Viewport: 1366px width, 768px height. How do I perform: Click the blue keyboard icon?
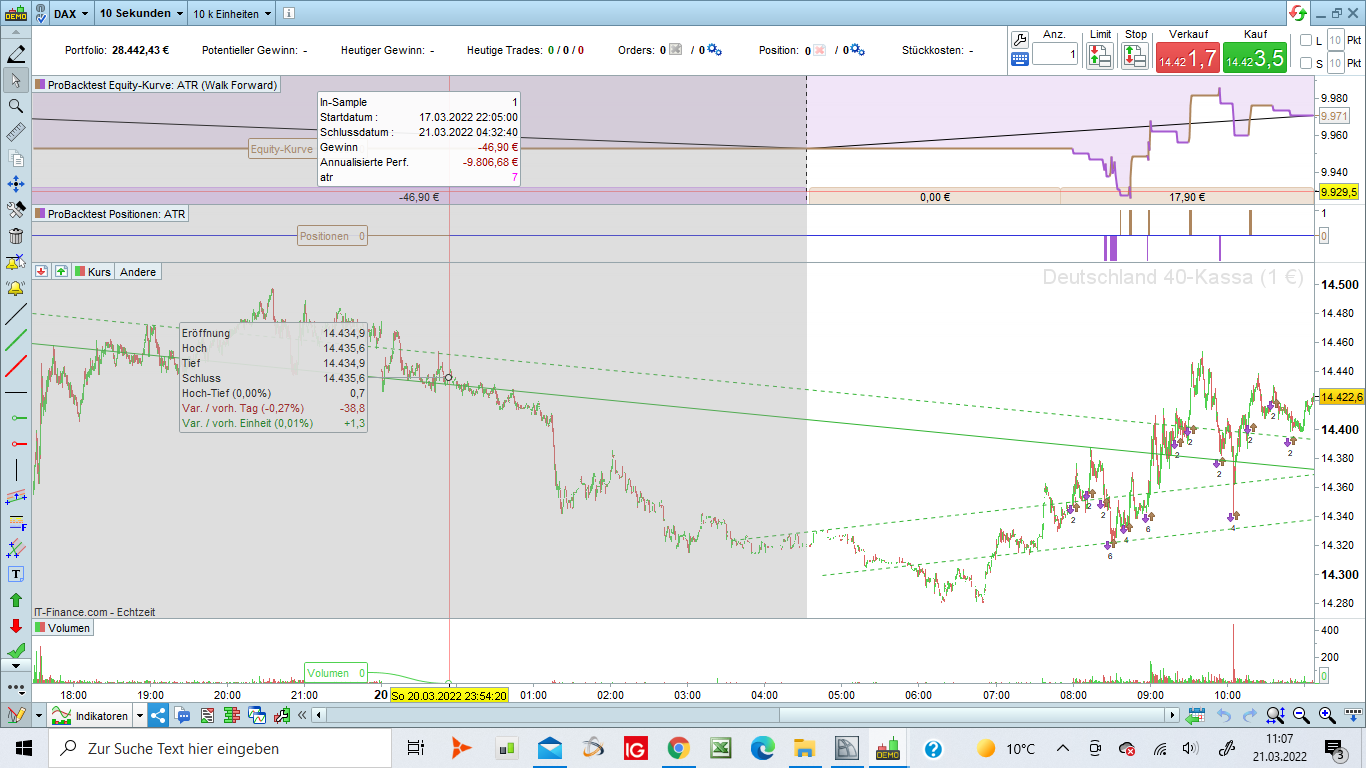1020,59
